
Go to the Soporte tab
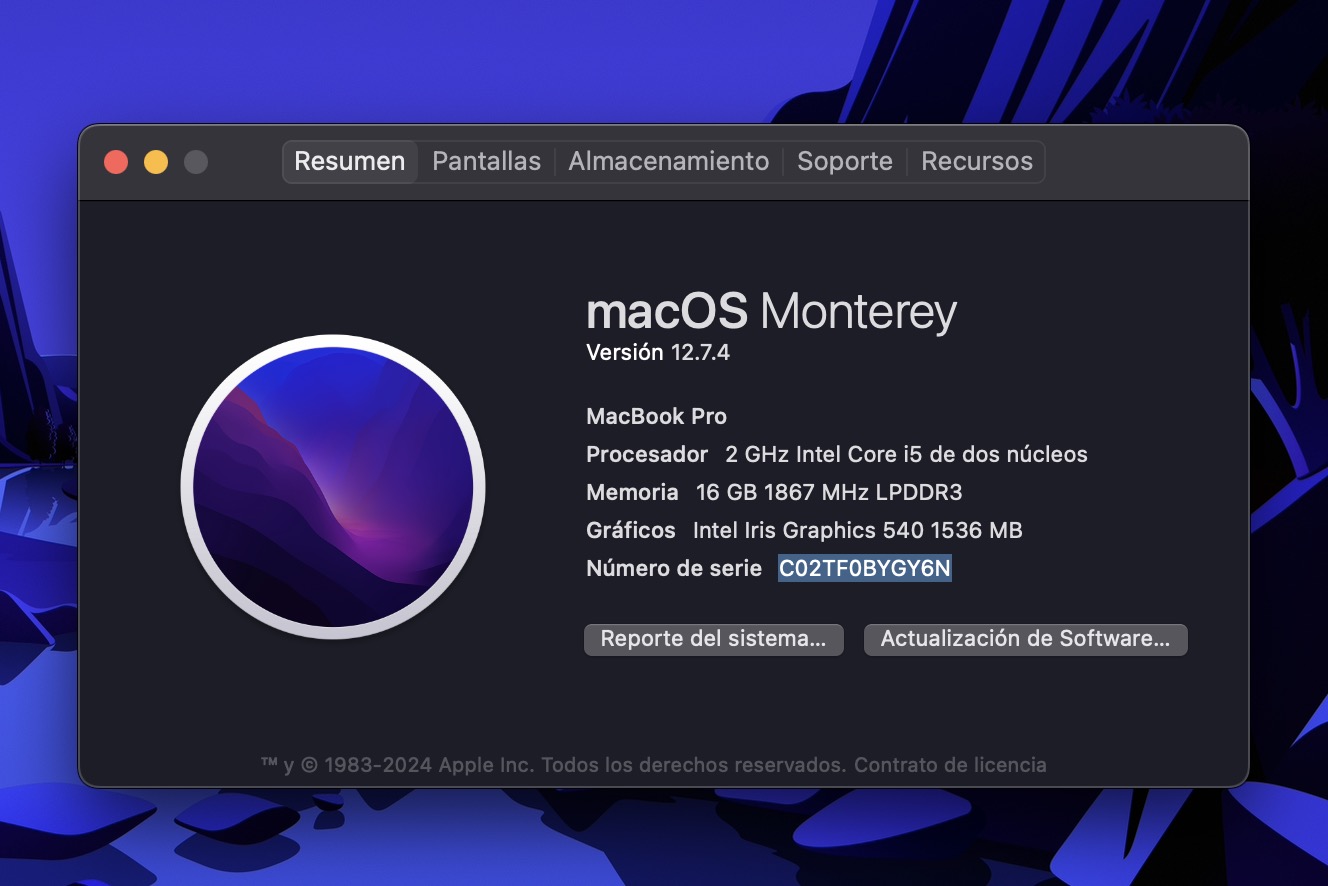pyautogui.click(x=844, y=162)
